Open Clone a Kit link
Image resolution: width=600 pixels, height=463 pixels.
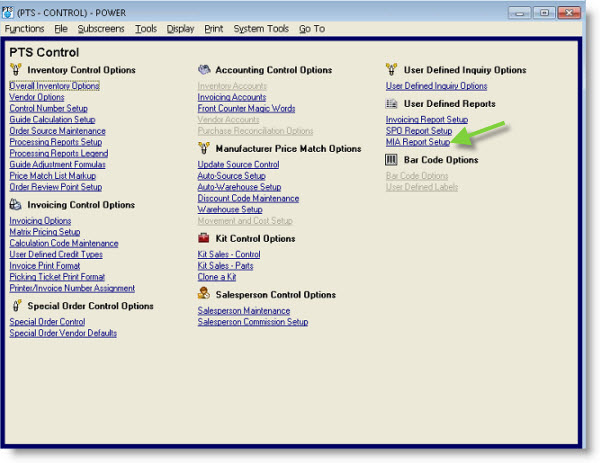217,277
